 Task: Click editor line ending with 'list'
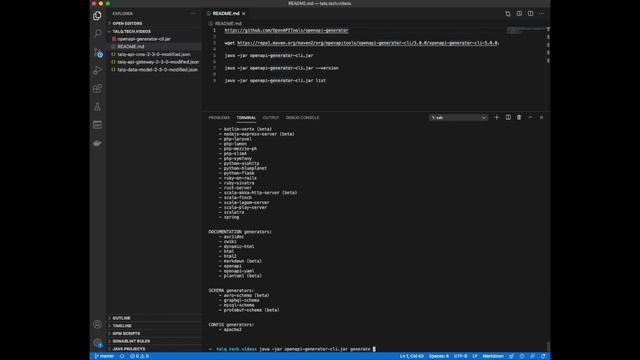pos(275,81)
